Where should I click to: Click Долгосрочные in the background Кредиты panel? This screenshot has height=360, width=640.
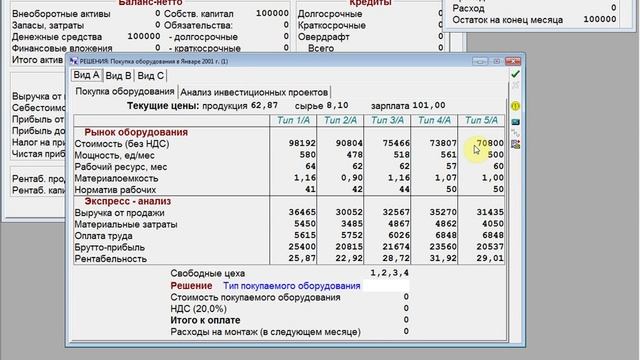coord(330,14)
